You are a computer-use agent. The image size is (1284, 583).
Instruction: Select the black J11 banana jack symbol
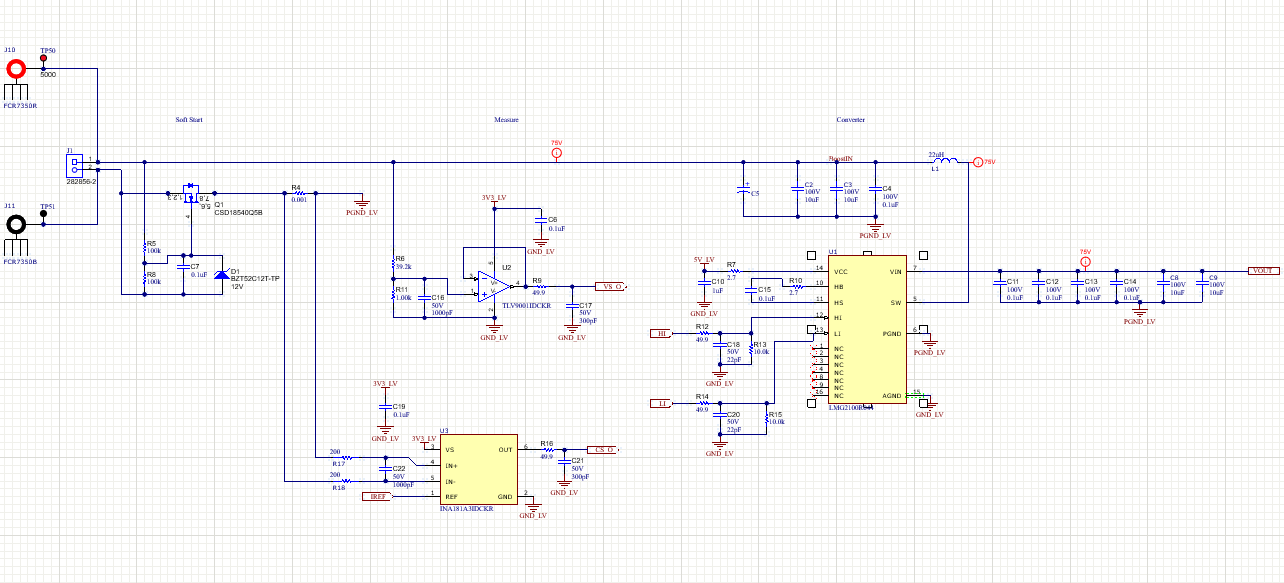click(17, 224)
